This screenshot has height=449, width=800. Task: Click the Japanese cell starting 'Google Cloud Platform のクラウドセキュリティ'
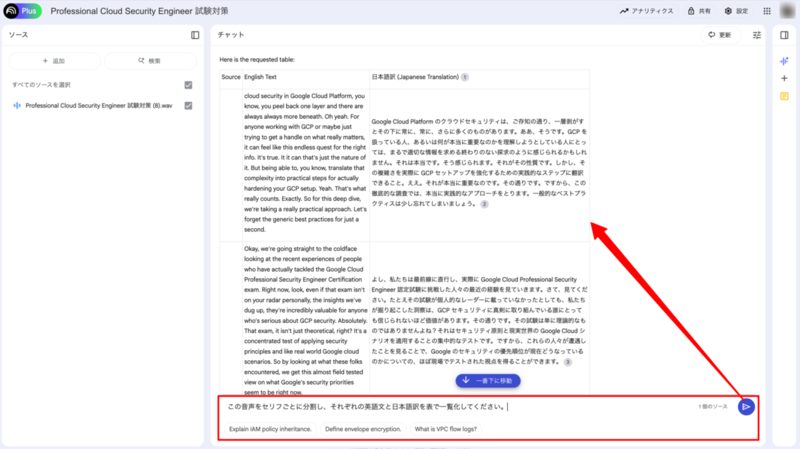click(479, 163)
